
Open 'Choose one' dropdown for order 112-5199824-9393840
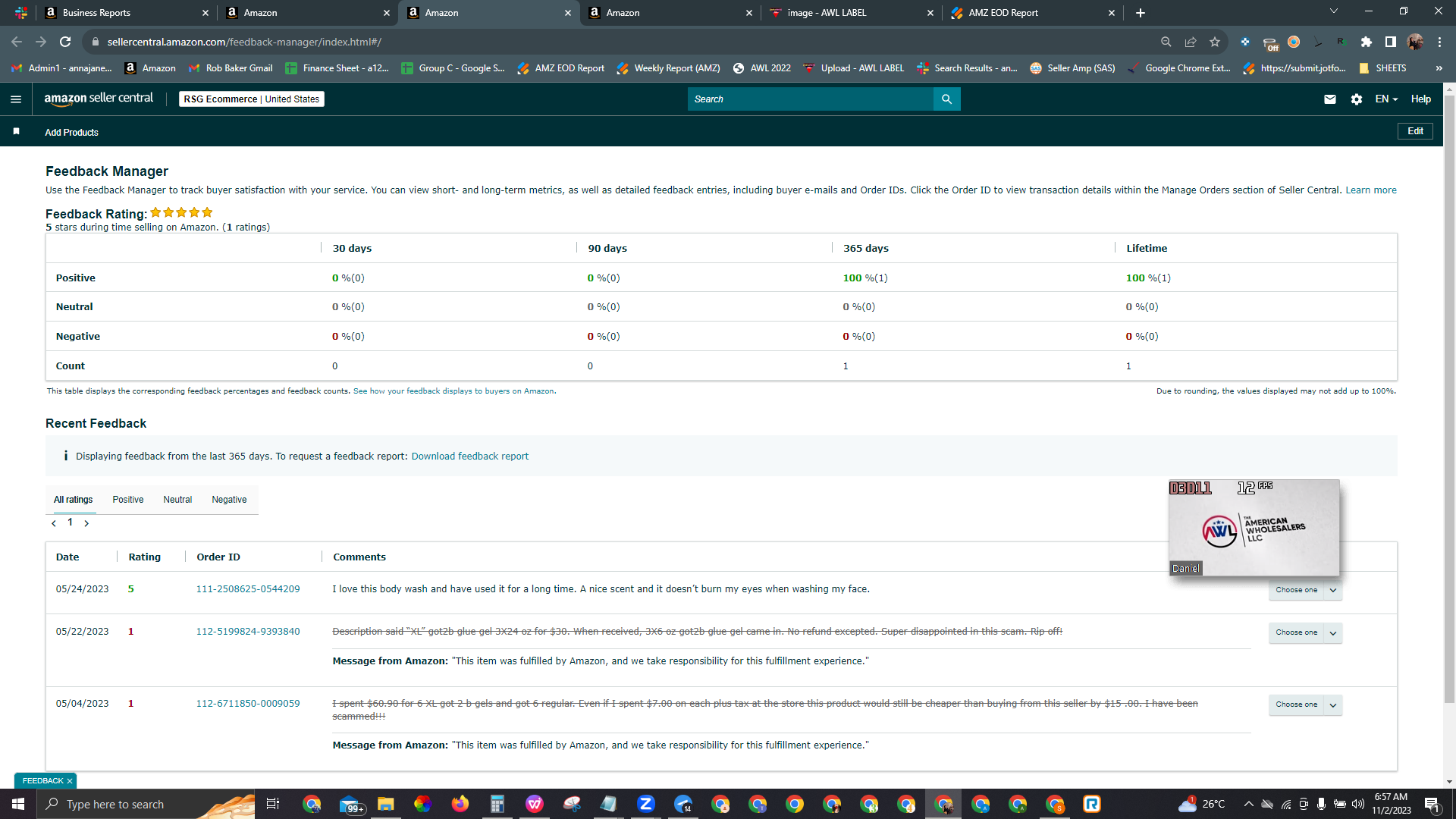1305,632
